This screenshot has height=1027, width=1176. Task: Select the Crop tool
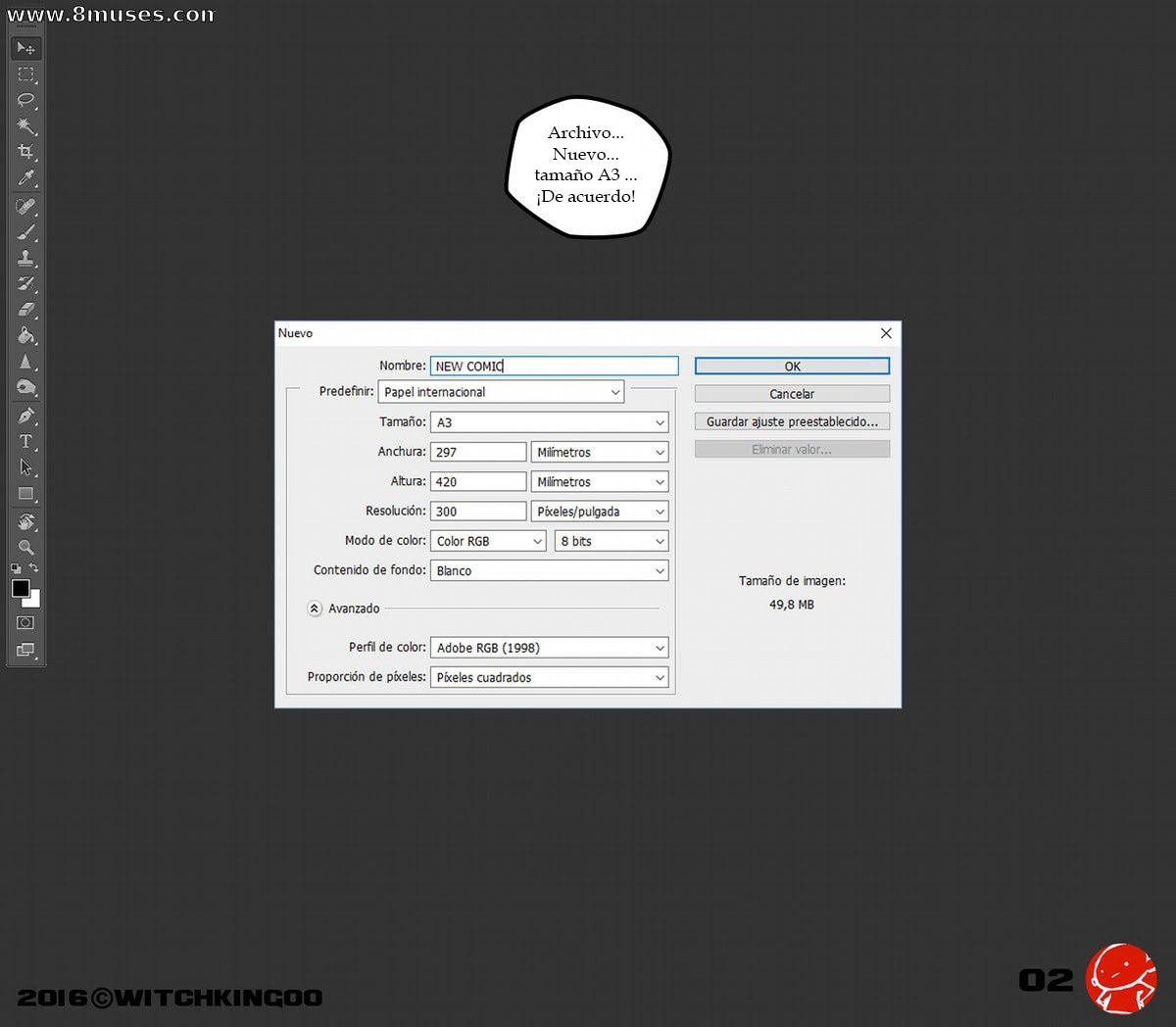(26, 152)
